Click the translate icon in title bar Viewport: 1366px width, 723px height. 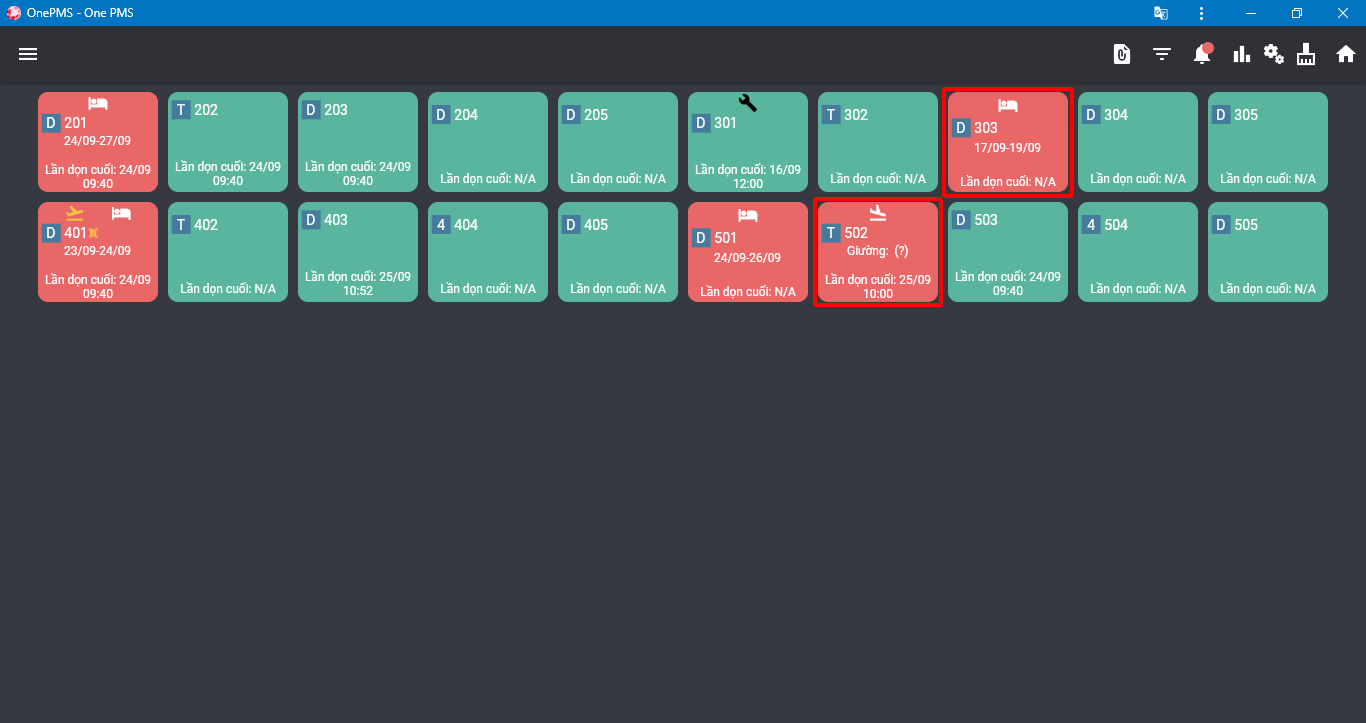[x=1161, y=13]
